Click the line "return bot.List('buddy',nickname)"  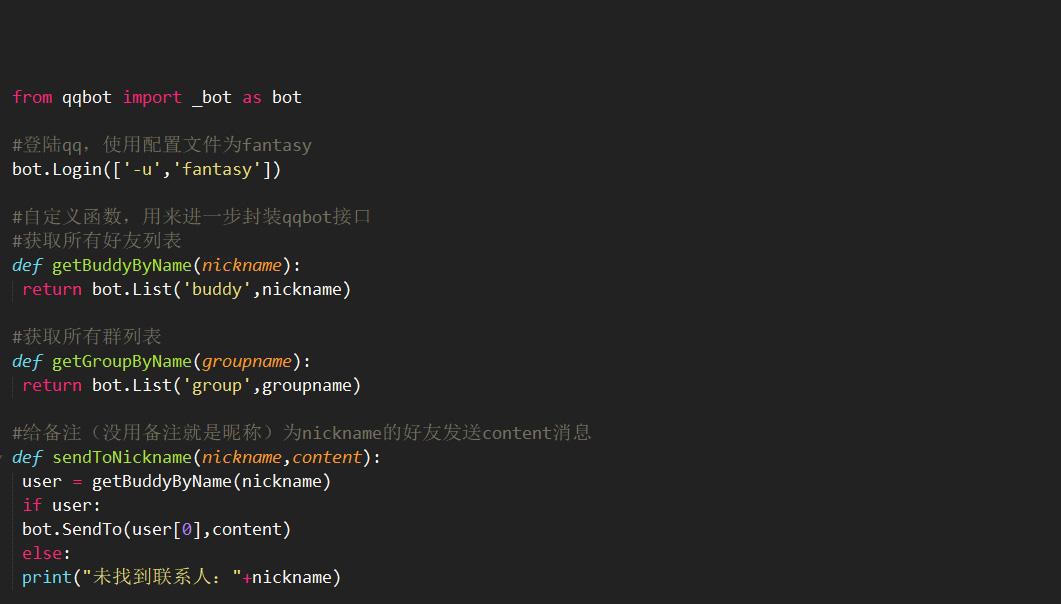(x=187, y=289)
